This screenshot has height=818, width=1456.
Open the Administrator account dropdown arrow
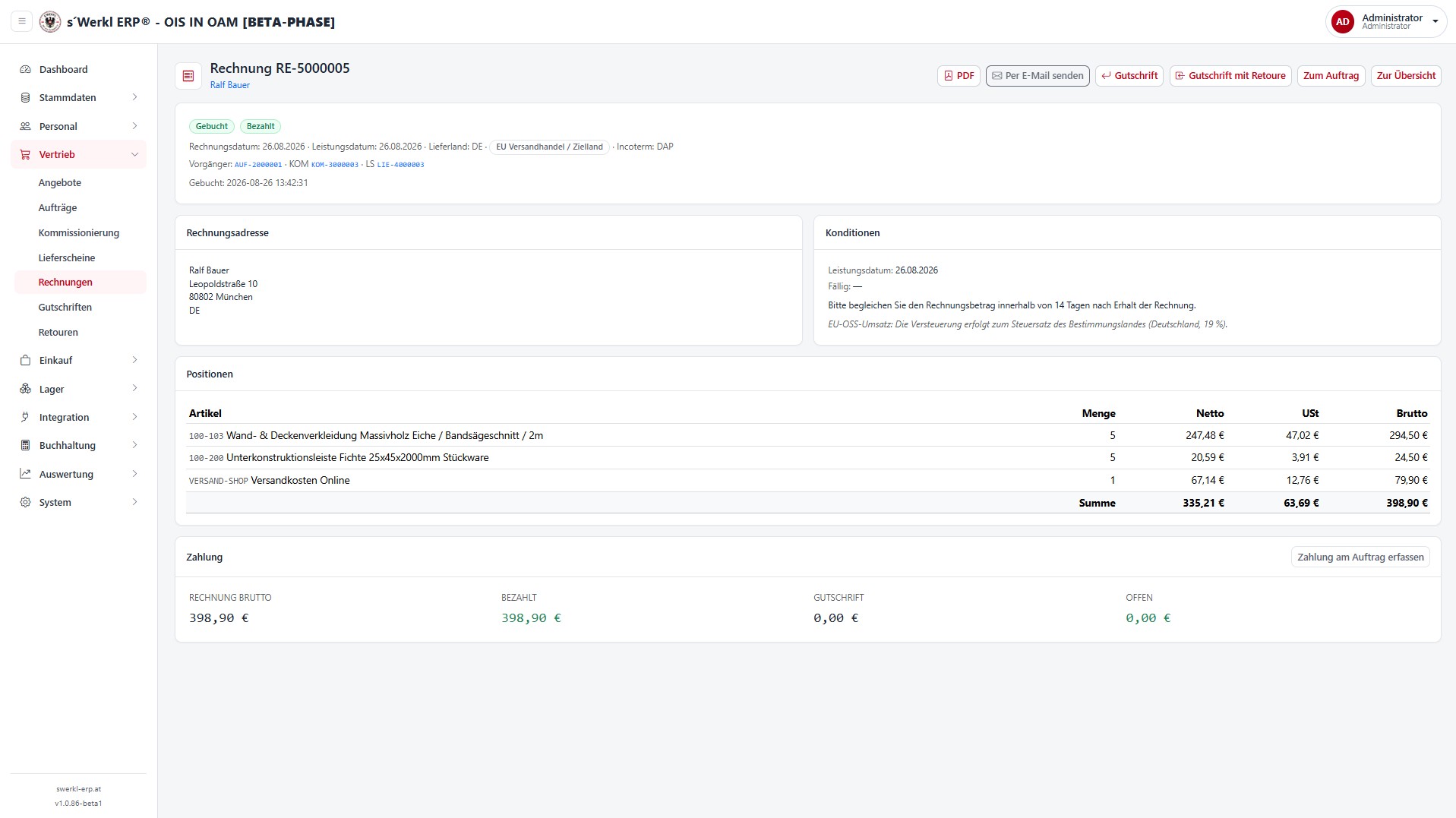1435,22
